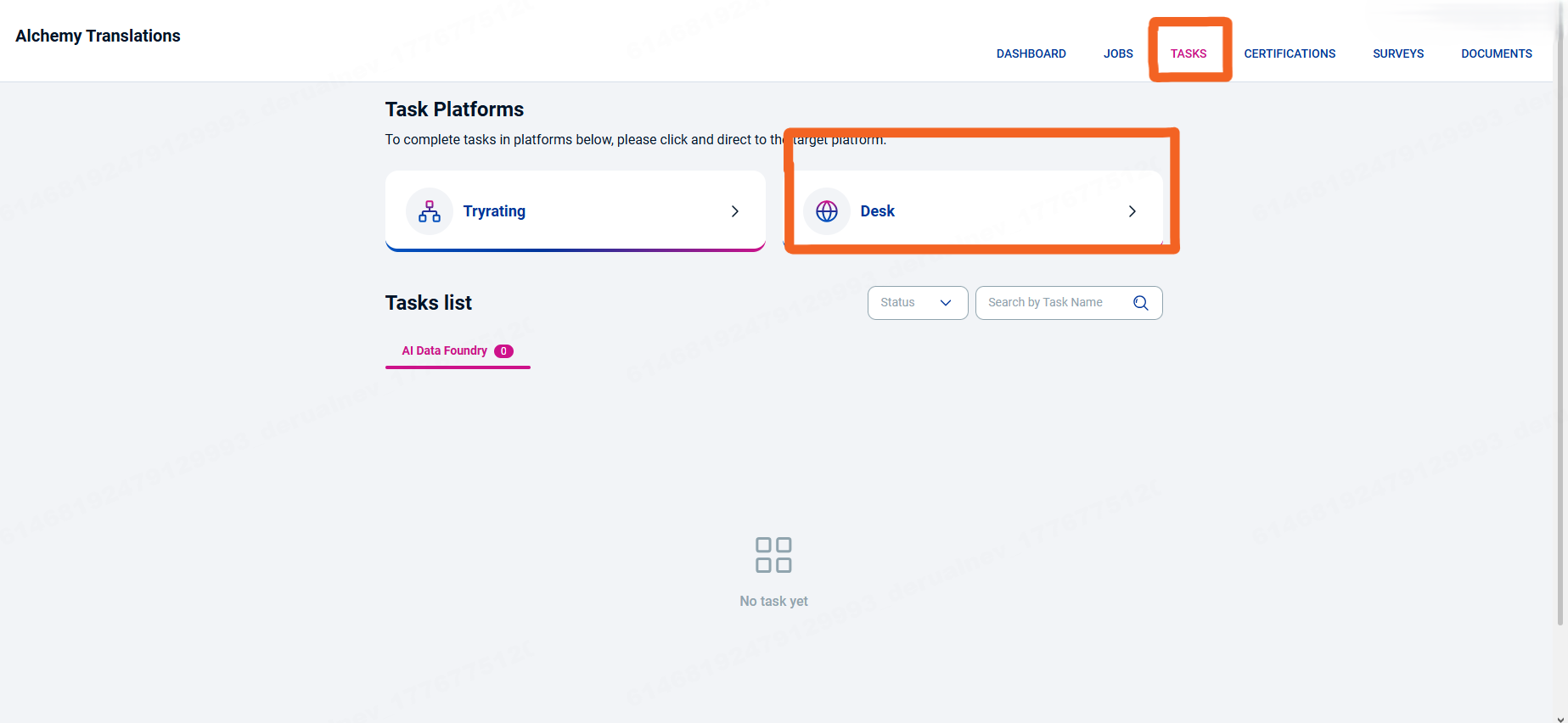Click the empty-state grid icon

tap(773, 555)
